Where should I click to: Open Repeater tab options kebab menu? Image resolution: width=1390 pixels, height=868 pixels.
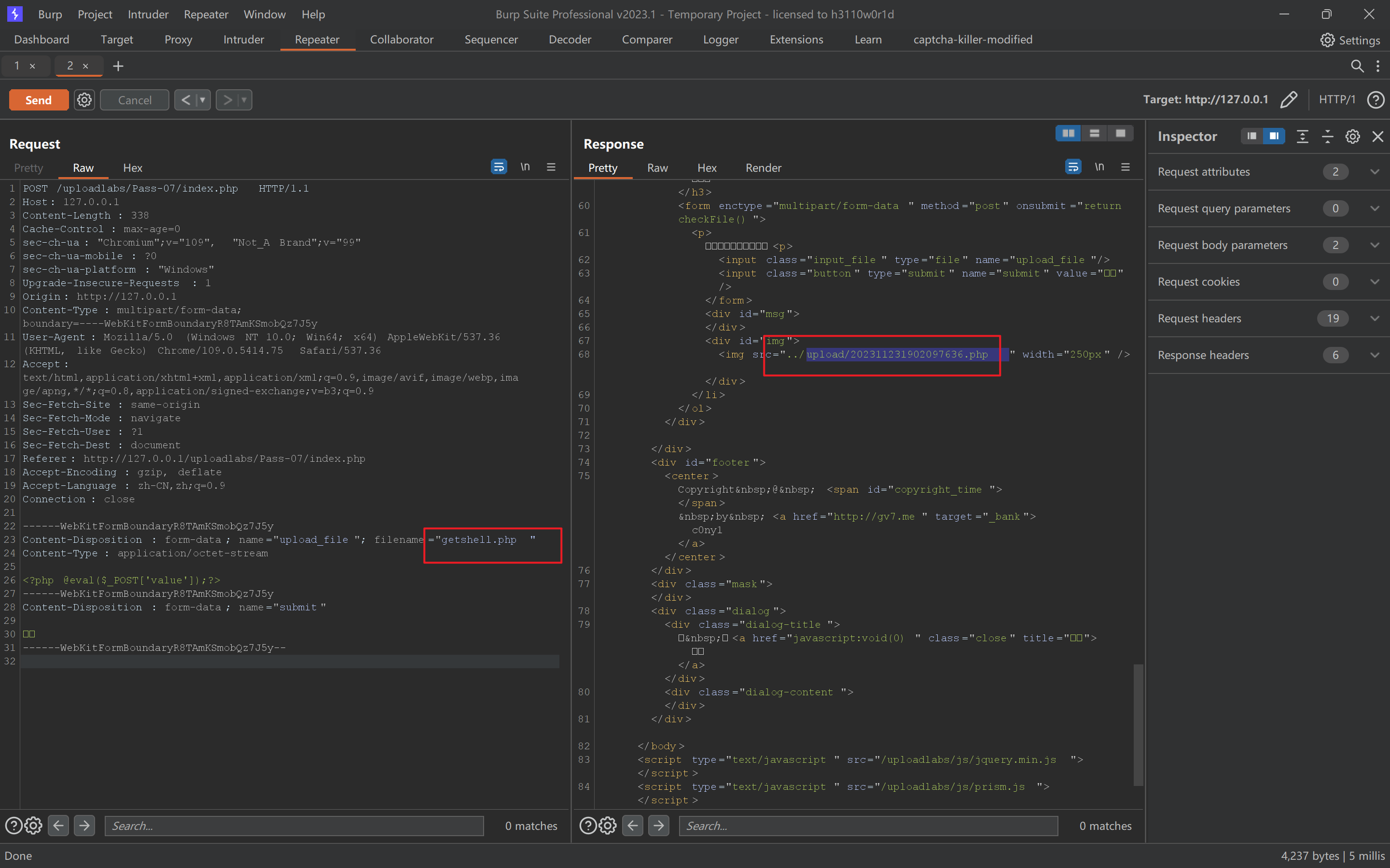[1378, 66]
